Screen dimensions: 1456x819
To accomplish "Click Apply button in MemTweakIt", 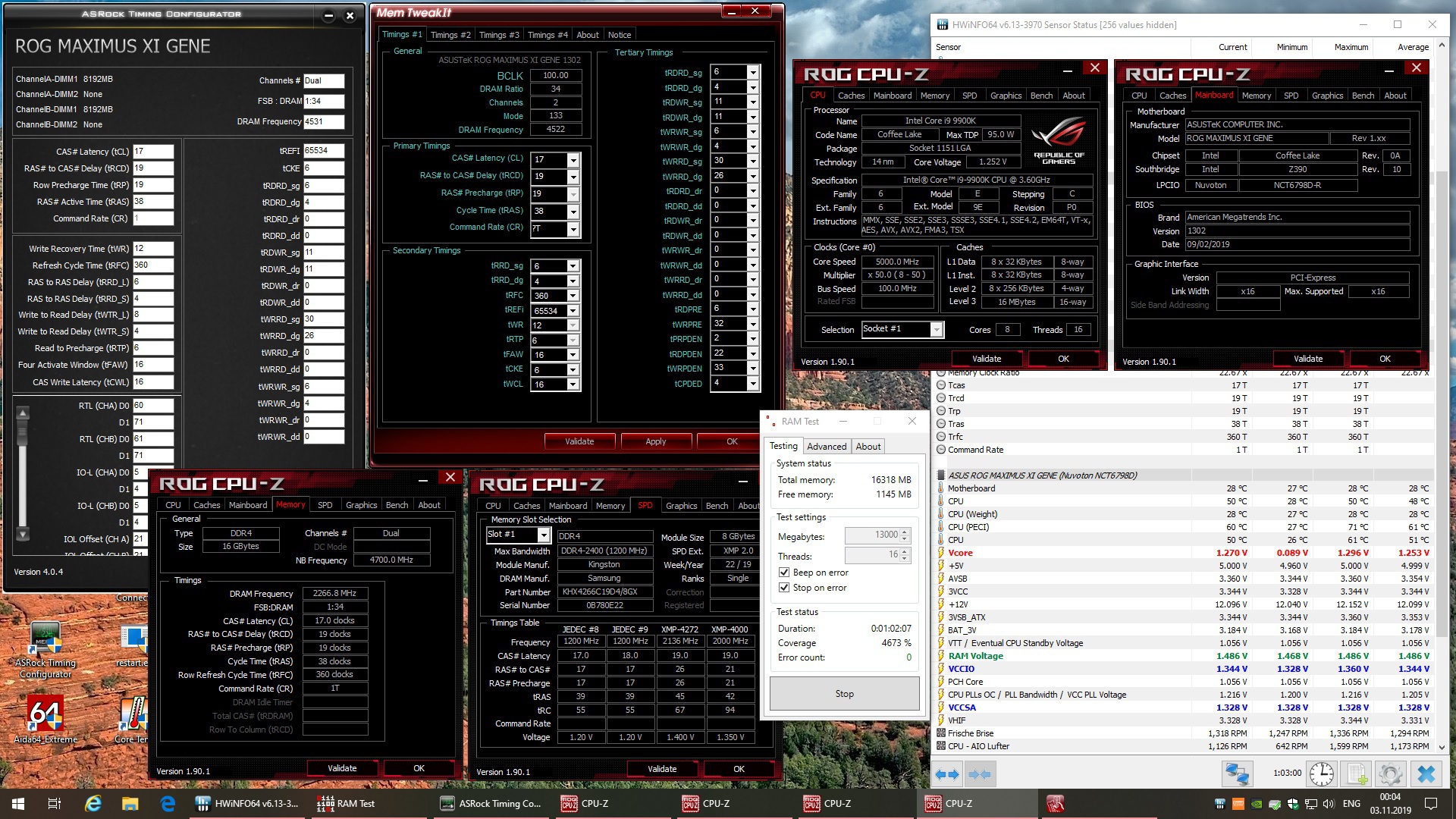I will pos(655,441).
